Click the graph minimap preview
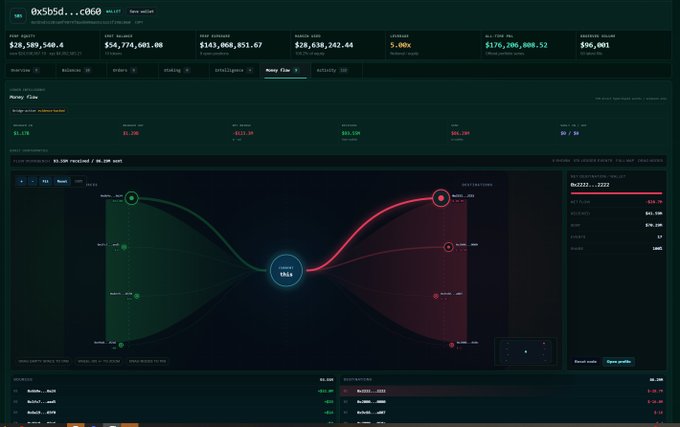The height and width of the screenshot is (427, 680). [x=525, y=352]
